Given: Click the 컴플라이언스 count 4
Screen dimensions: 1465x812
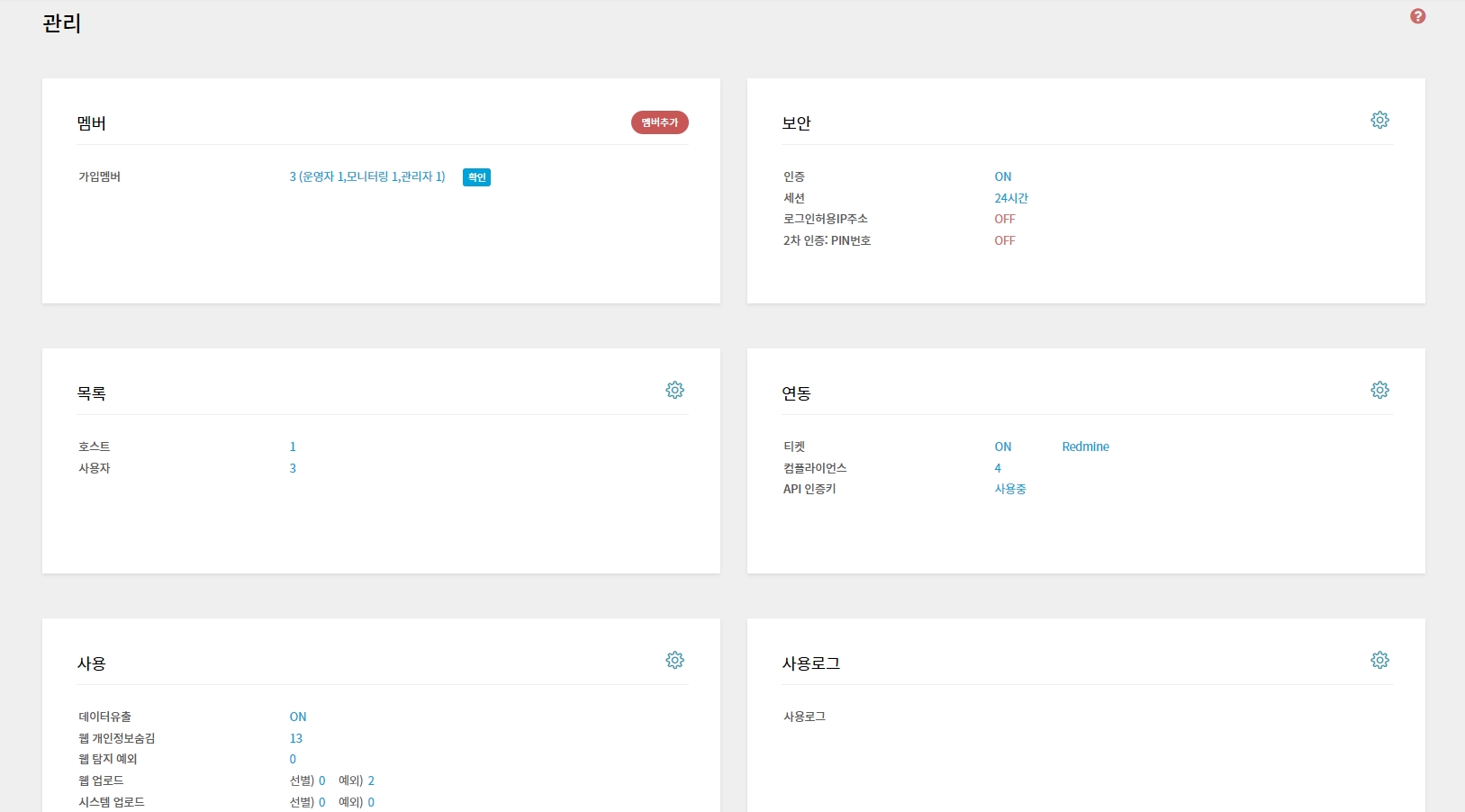Looking at the screenshot, I should click(998, 468).
